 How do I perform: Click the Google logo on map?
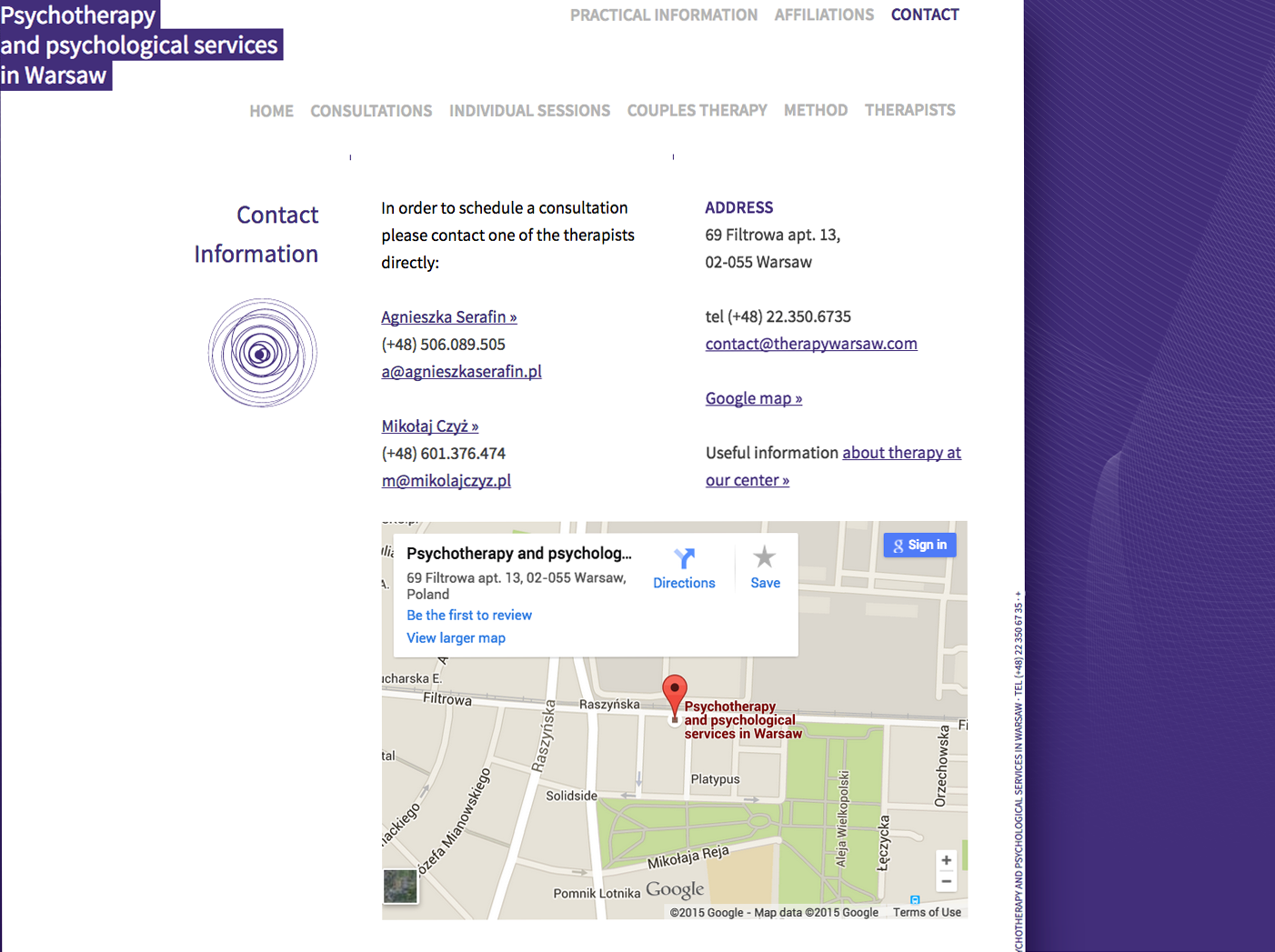pos(675,889)
